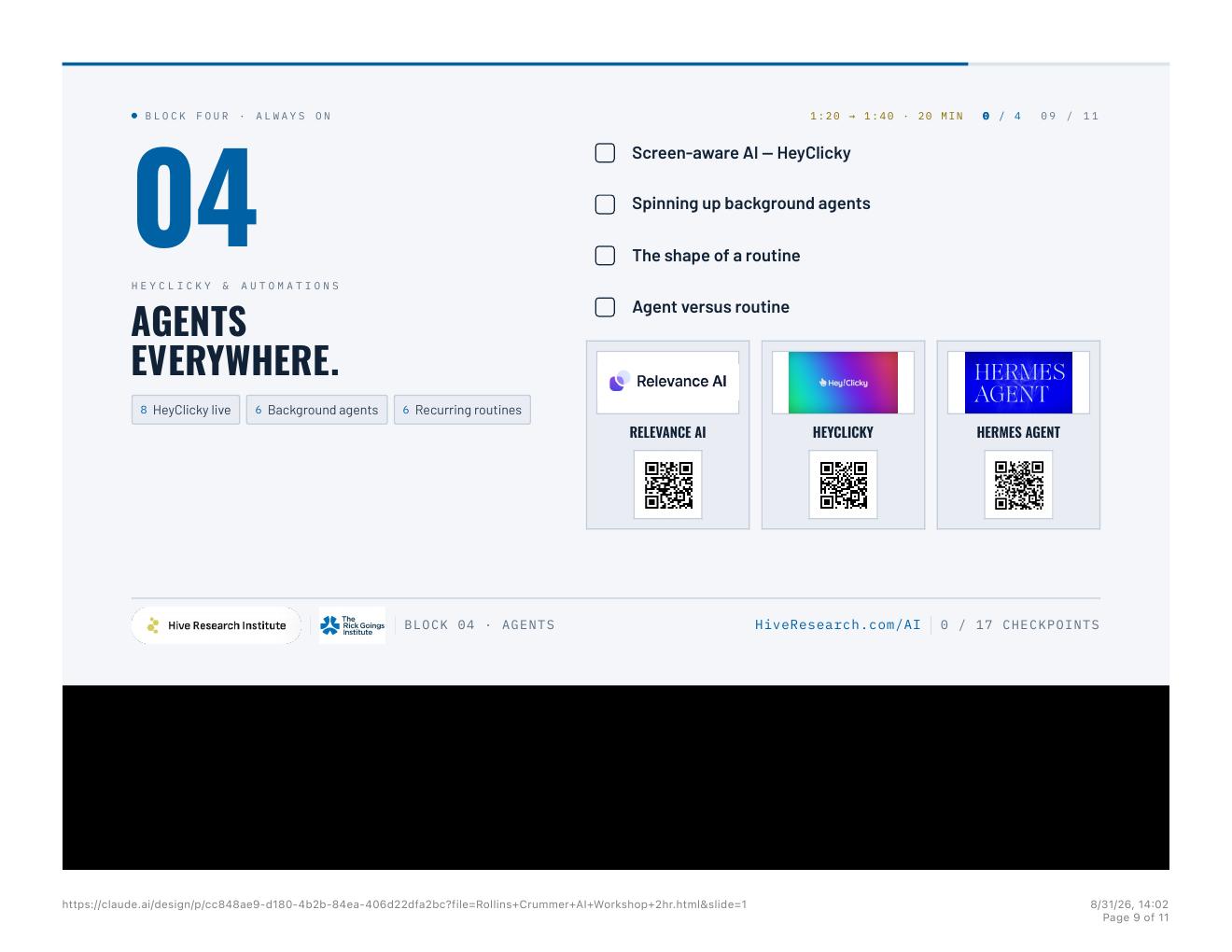
Task: Click the 8/31/26, 14:02 timestamp
Action: pyautogui.click(x=1129, y=904)
